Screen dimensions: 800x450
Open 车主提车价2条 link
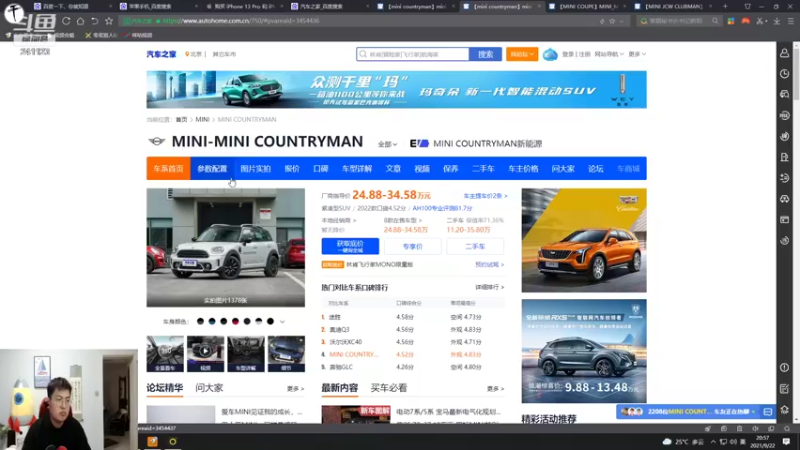(485, 196)
